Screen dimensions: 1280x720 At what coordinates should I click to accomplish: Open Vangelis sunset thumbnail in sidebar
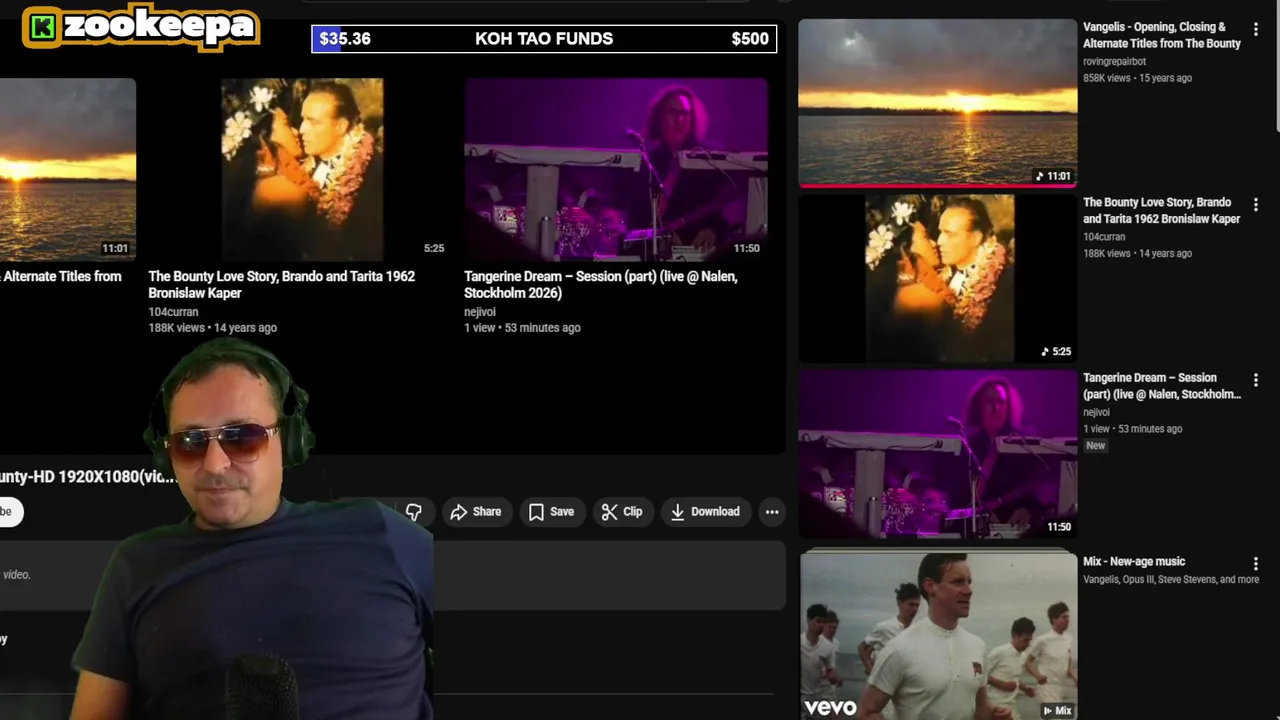coord(938,103)
